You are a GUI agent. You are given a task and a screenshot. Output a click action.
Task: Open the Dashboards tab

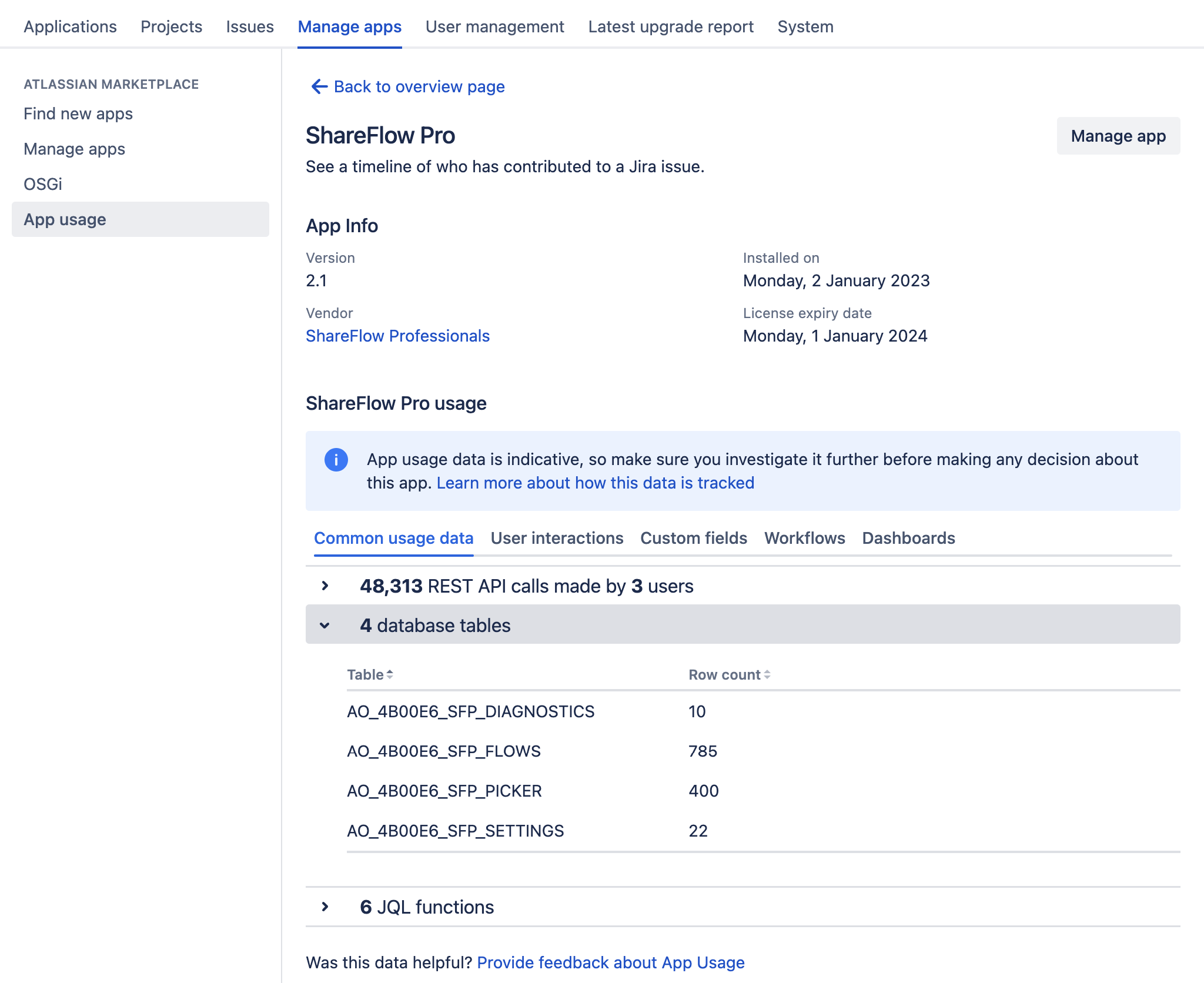(x=908, y=538)
